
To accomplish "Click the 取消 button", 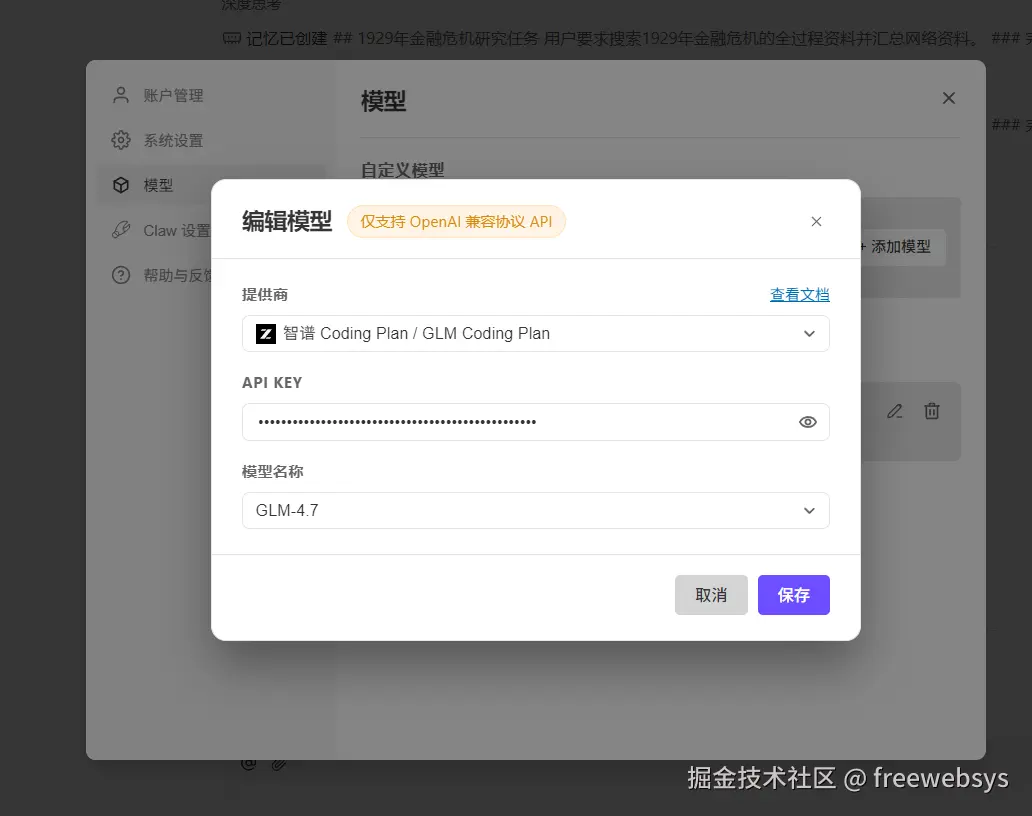I will (711, 595).
